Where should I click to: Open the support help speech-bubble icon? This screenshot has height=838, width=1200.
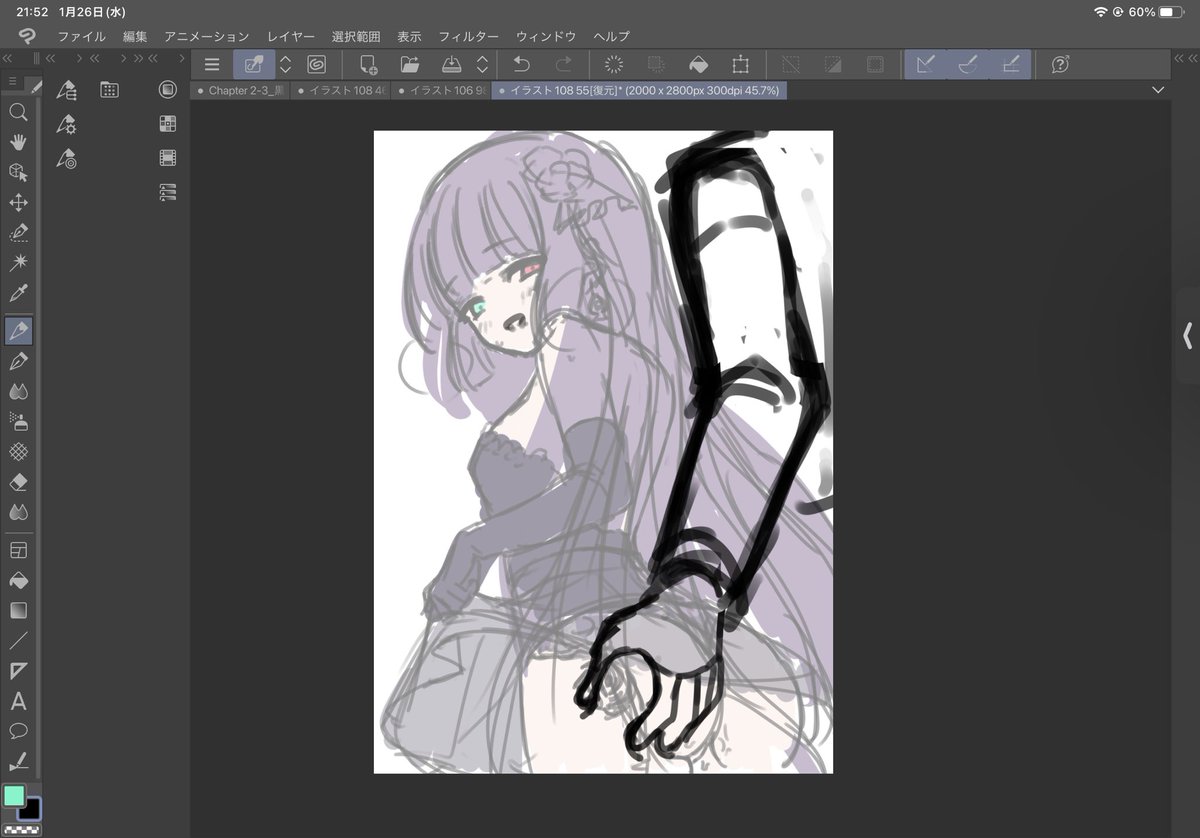point(1061,65)
